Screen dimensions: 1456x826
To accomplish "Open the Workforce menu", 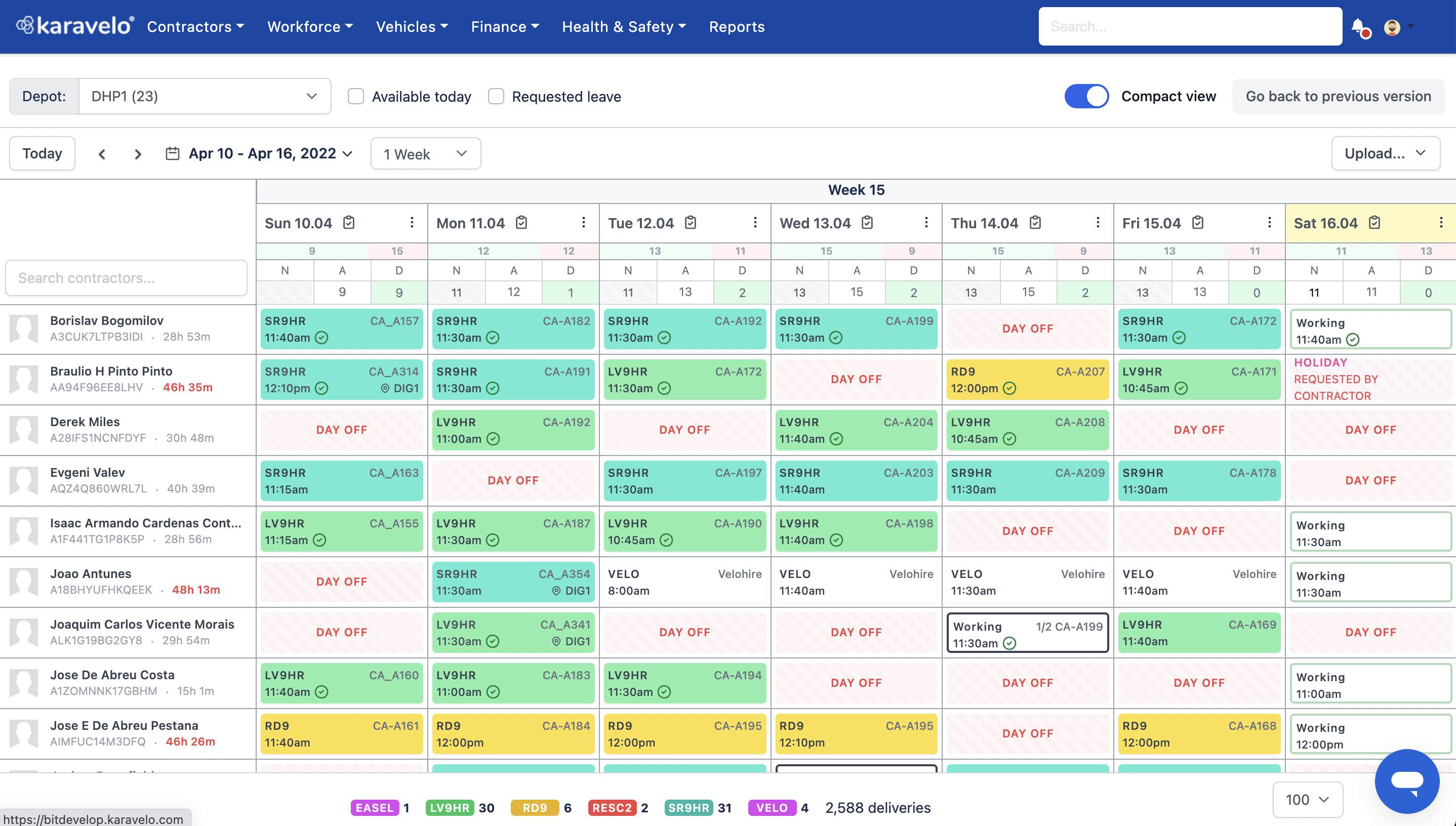I will (310, 27).
